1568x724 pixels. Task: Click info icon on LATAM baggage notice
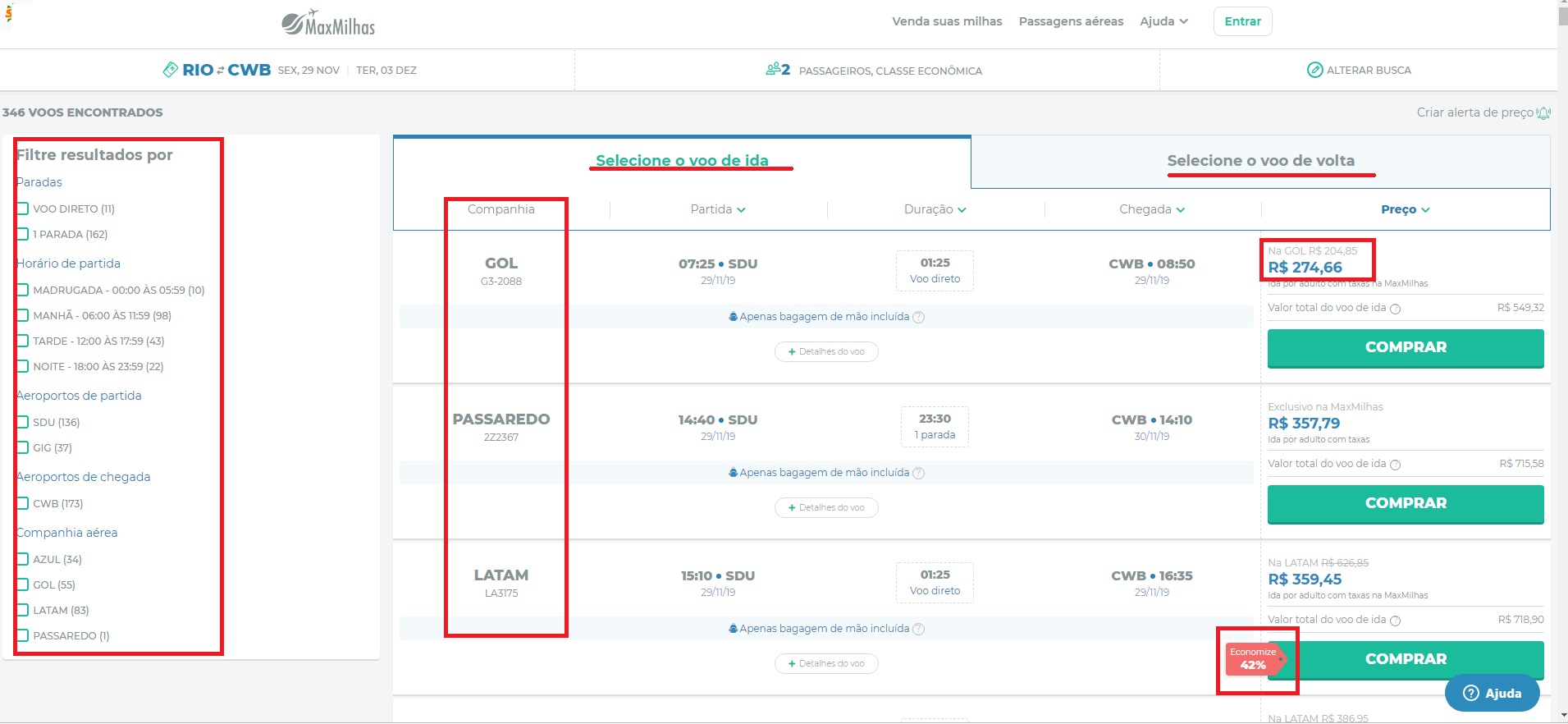(919, 629)
